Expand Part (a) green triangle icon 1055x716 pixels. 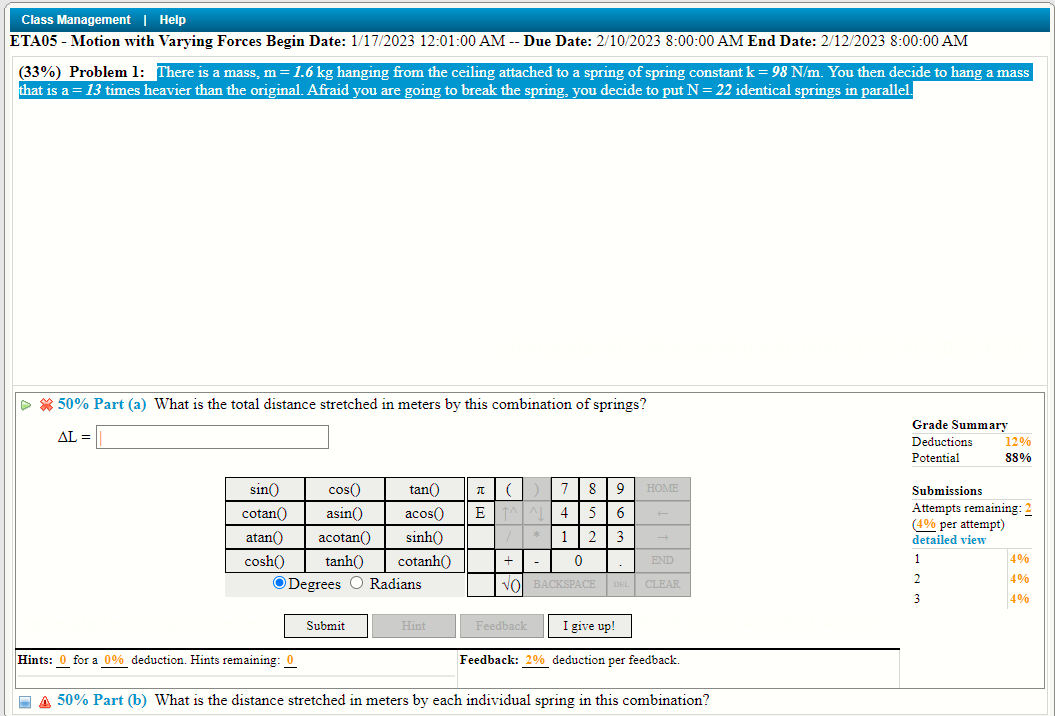(26, 405)
